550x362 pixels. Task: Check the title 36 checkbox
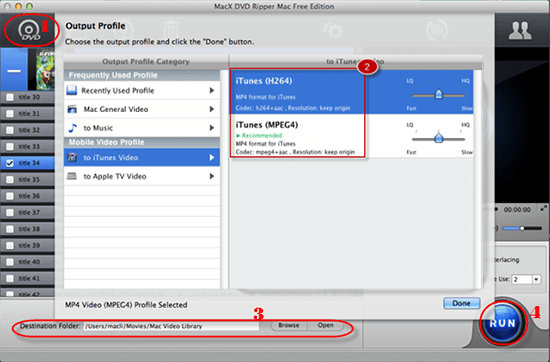pyautogui.click(x=10, y=196)
